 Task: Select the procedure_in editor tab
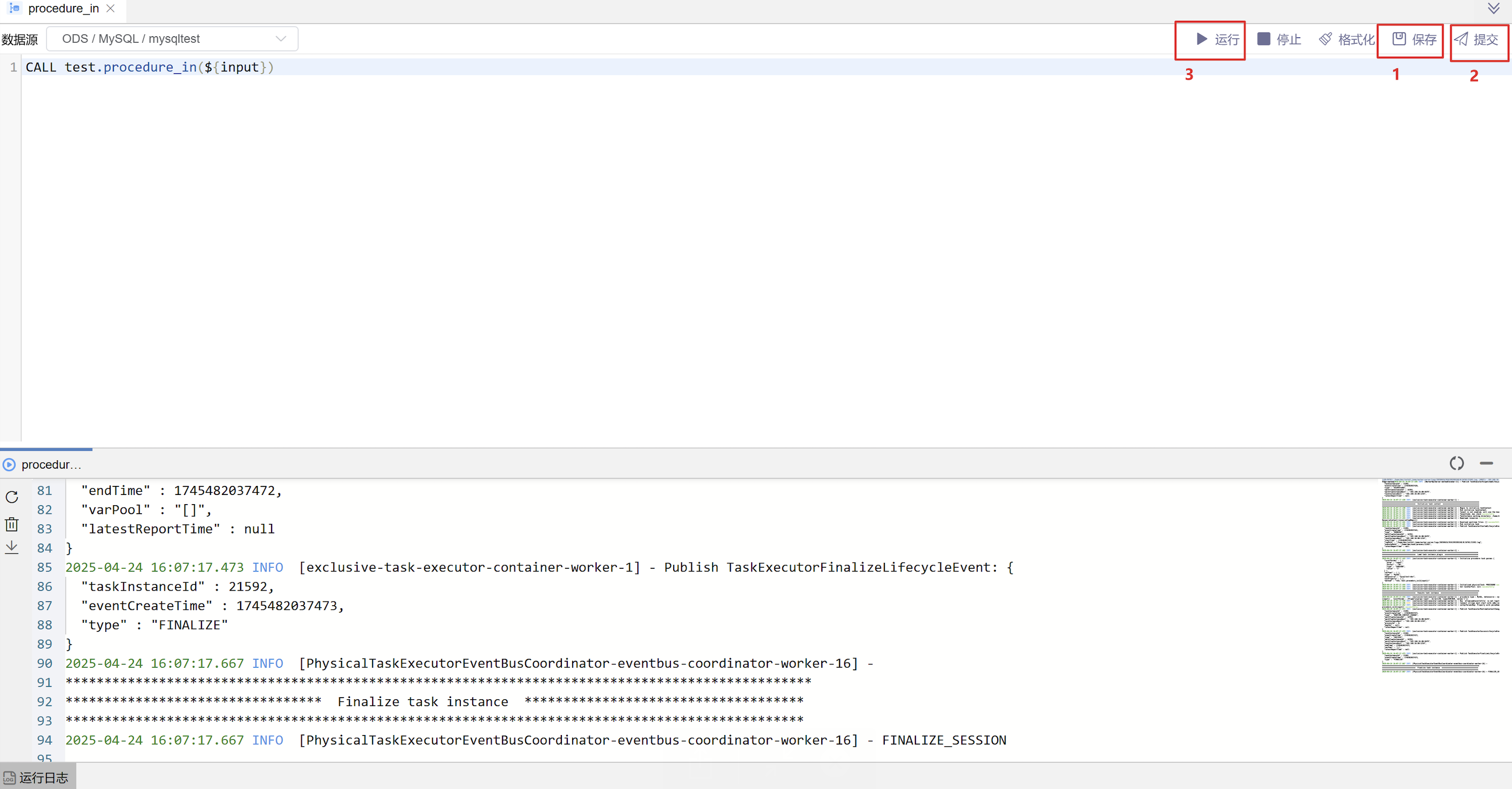point(63,8)
